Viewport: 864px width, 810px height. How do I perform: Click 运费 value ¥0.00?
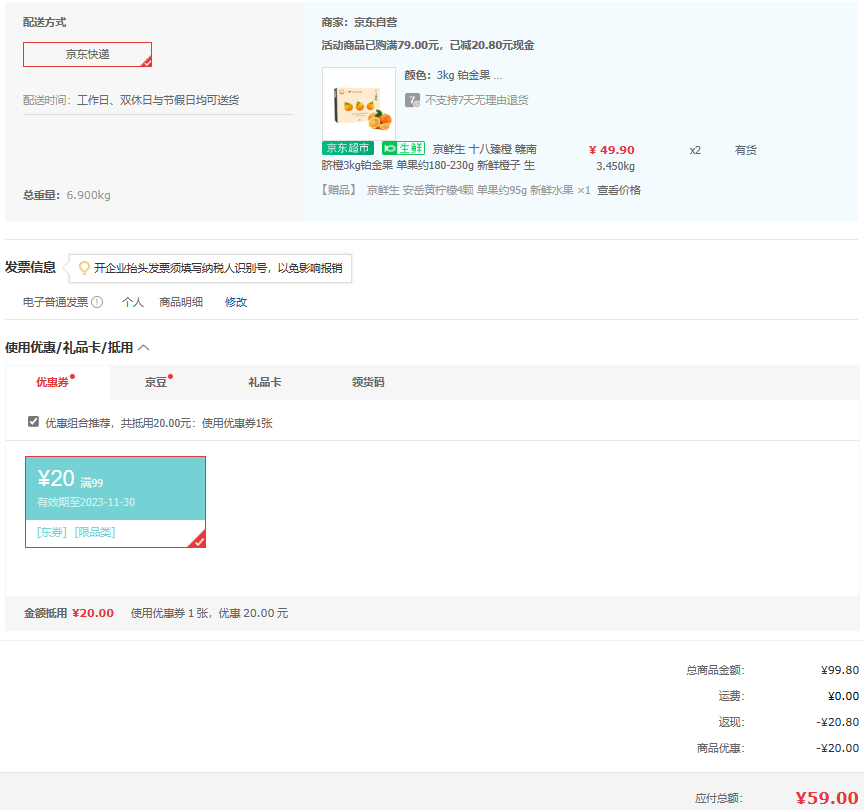tap(843, 696)
